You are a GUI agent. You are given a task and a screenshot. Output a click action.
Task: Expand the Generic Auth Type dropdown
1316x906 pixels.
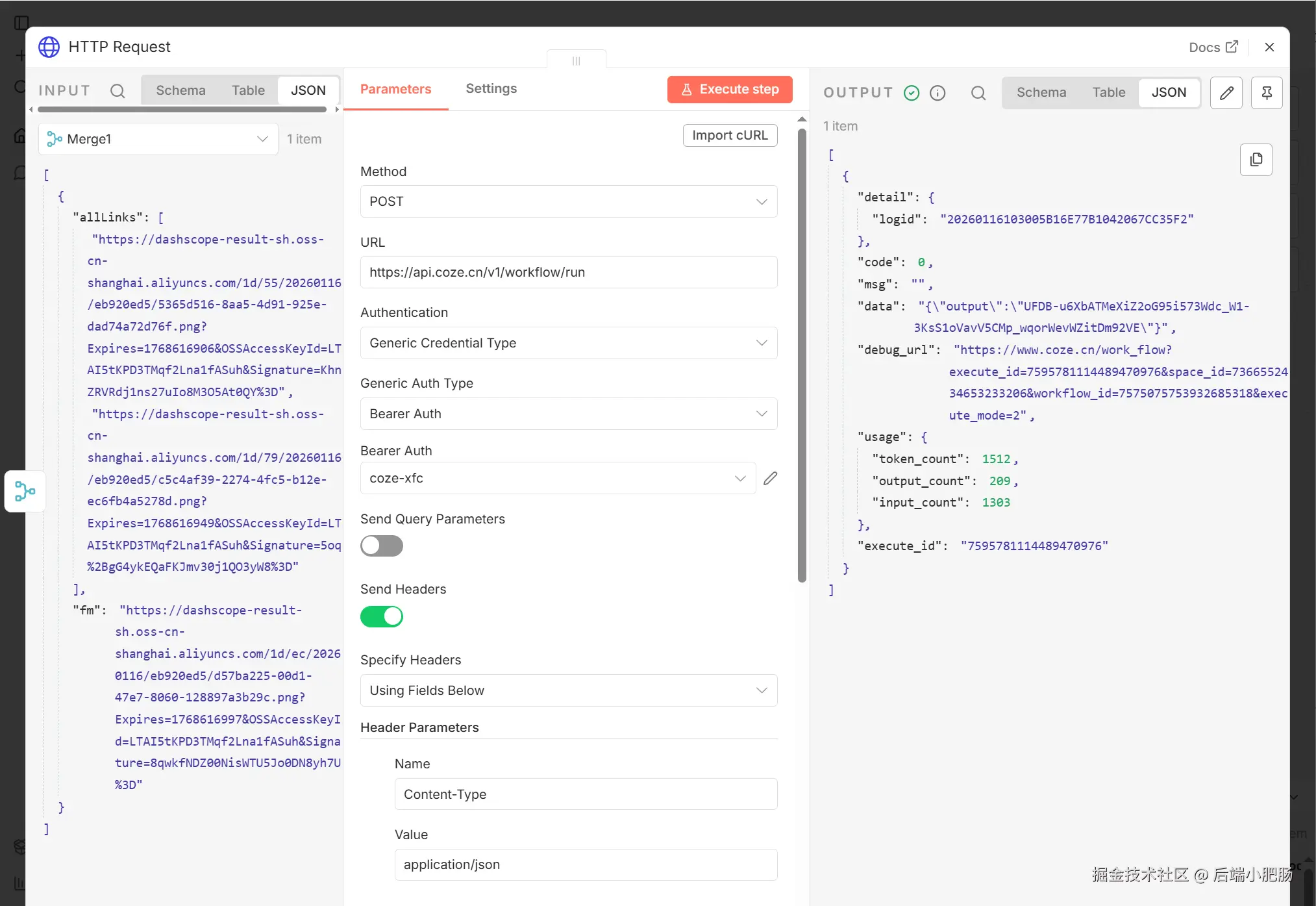click(x=568, y=414)
